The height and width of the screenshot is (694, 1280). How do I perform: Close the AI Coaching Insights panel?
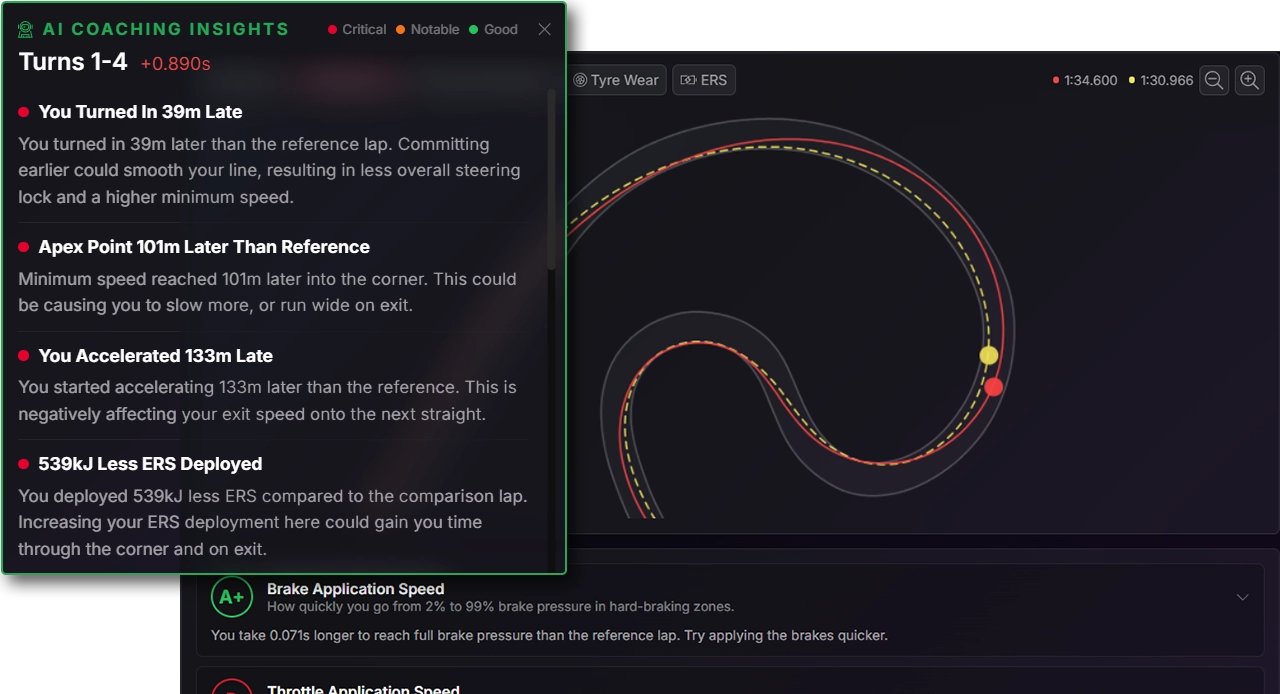click(544, 29)
